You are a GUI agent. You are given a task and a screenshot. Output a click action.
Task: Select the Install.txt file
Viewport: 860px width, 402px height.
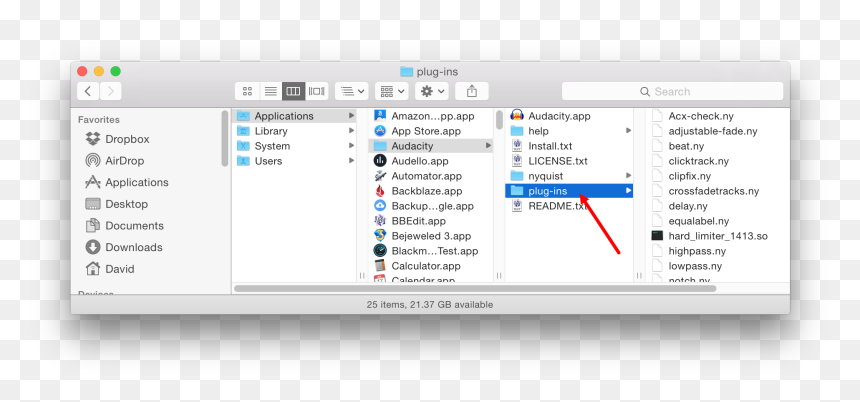(569, 146)
